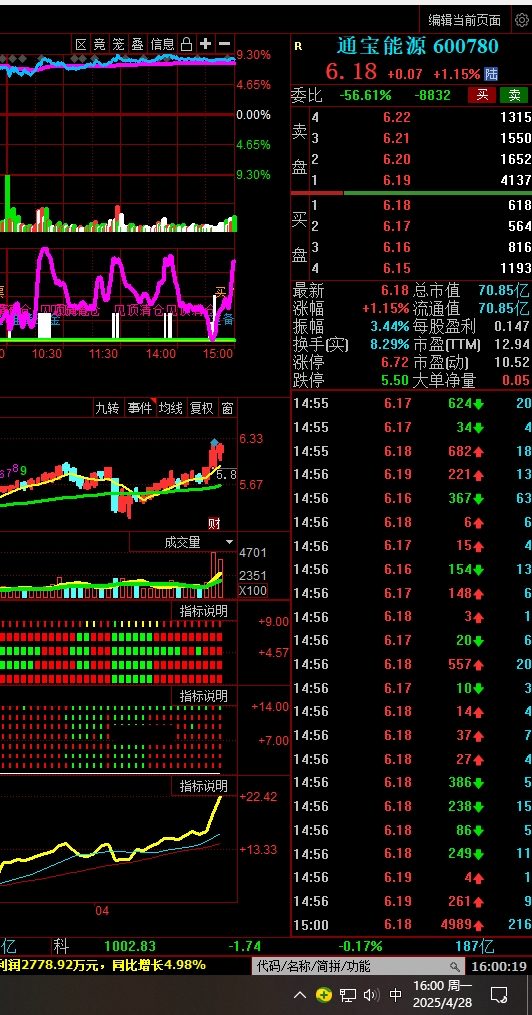This screenshot has width=532, height=1015.
Task: Click the 区 interval statistics button
Action: [81, 44]
